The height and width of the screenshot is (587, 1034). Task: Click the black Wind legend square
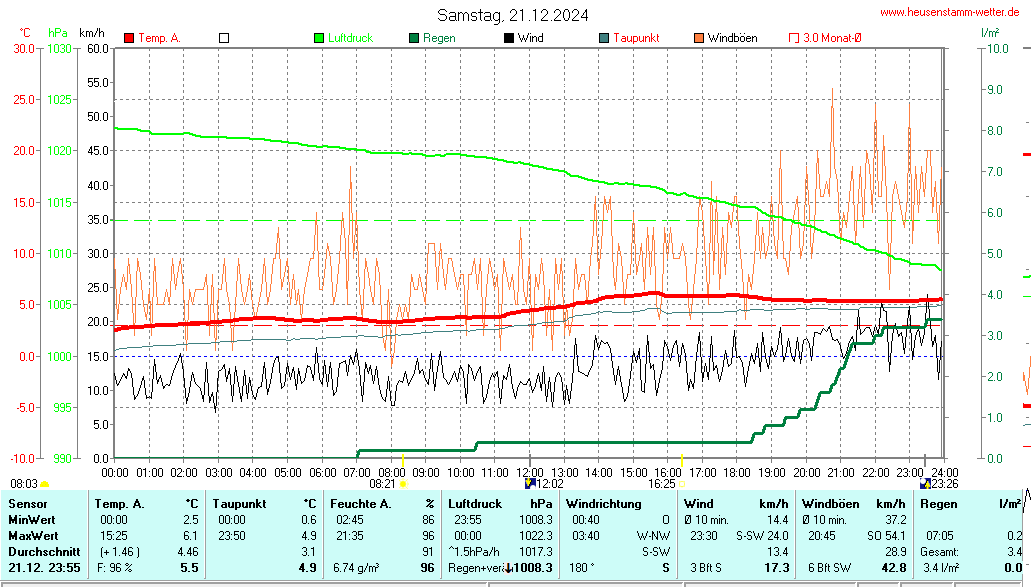point(509,38)
